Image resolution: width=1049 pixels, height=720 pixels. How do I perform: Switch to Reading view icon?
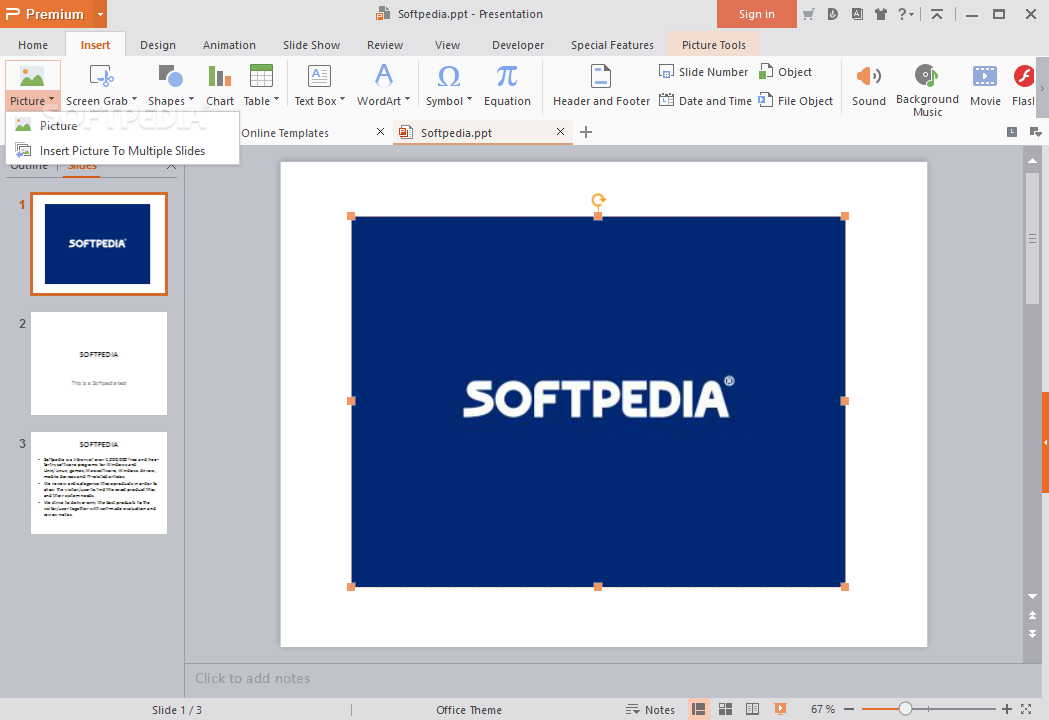point(752,709)
